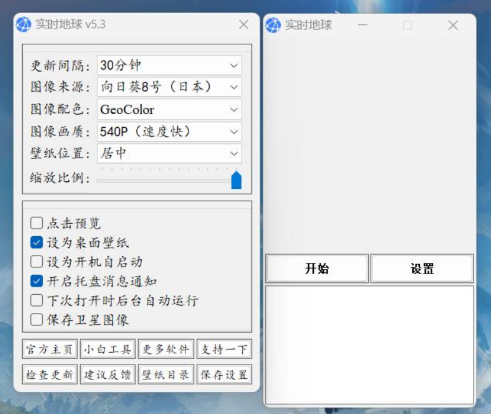This screenshot has height=414, width=491.
Task: Enable the 点击预览 checkbox
Action: 36,223
